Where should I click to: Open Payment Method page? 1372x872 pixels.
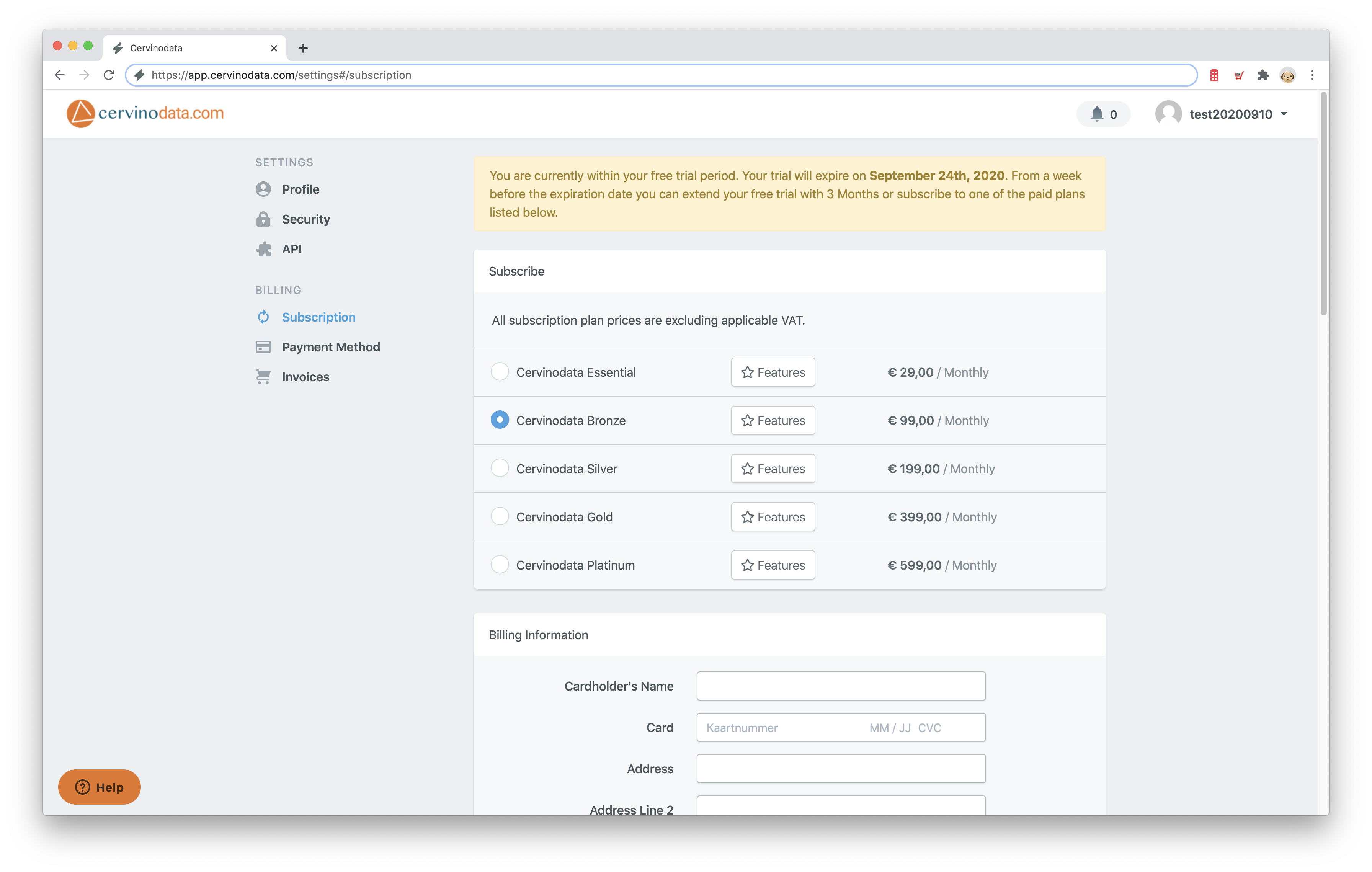(x=330, y=347)
